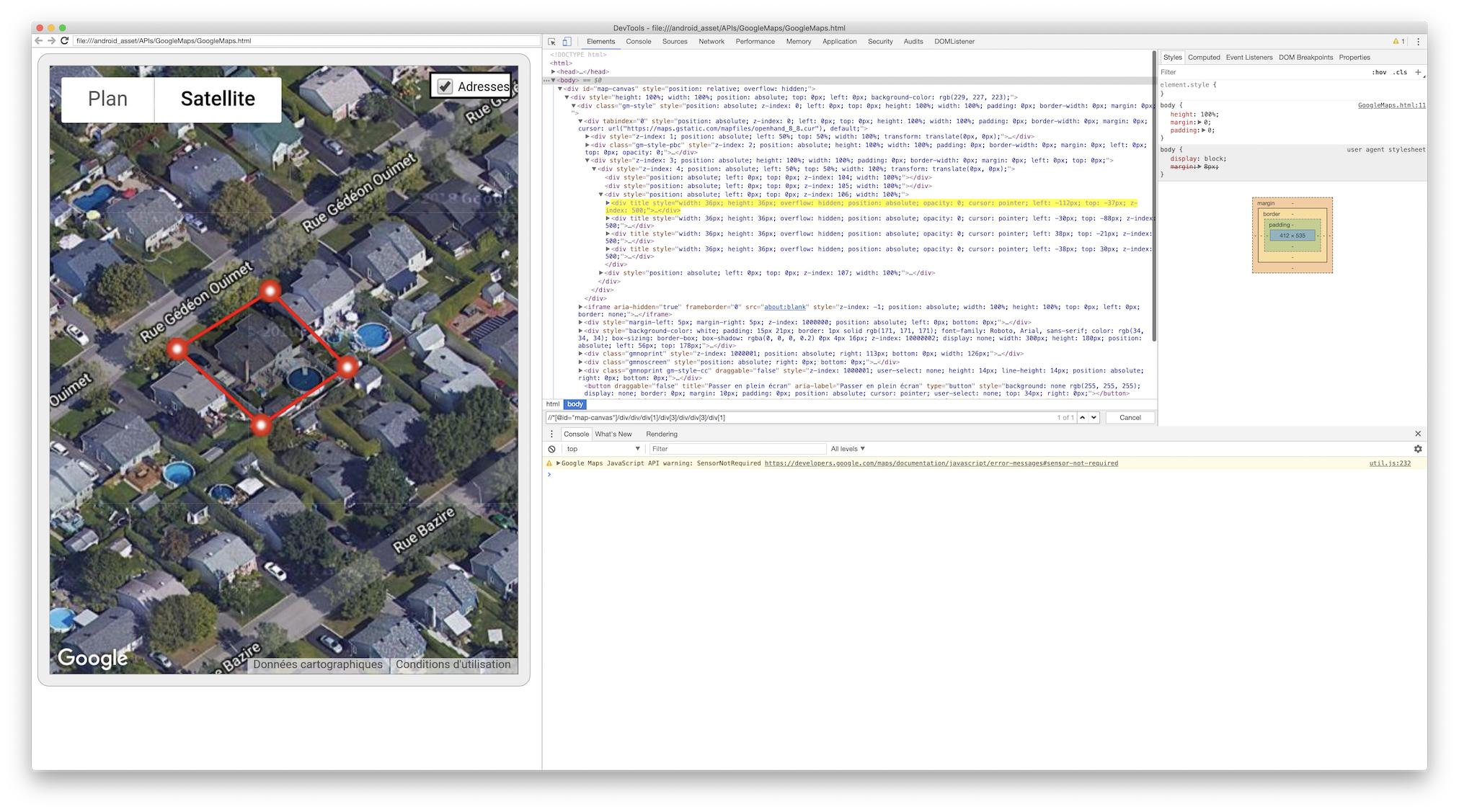This screenshot has width=1459, height=812.
Task: Toggle the .cls element classes button
Action: (1400, 72)
